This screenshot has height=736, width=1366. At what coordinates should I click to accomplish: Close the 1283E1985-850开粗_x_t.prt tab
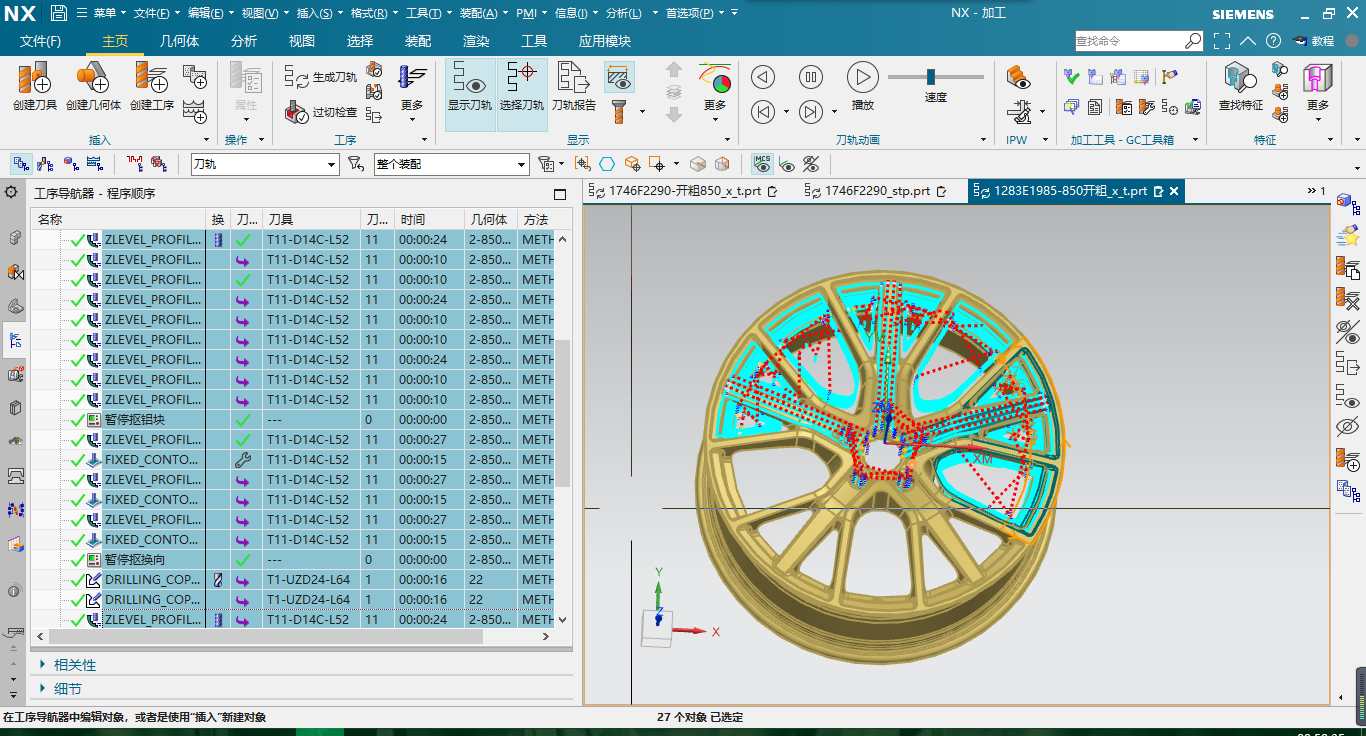pos(1175,191)
